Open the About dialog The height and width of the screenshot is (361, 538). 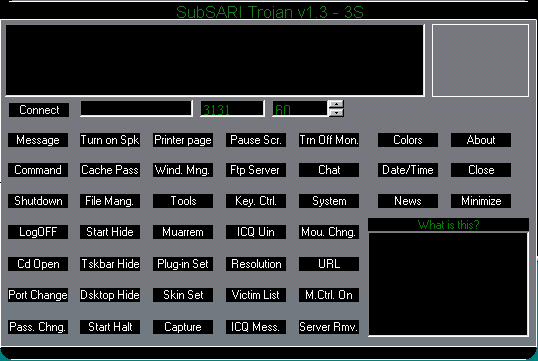coord(481,140)
